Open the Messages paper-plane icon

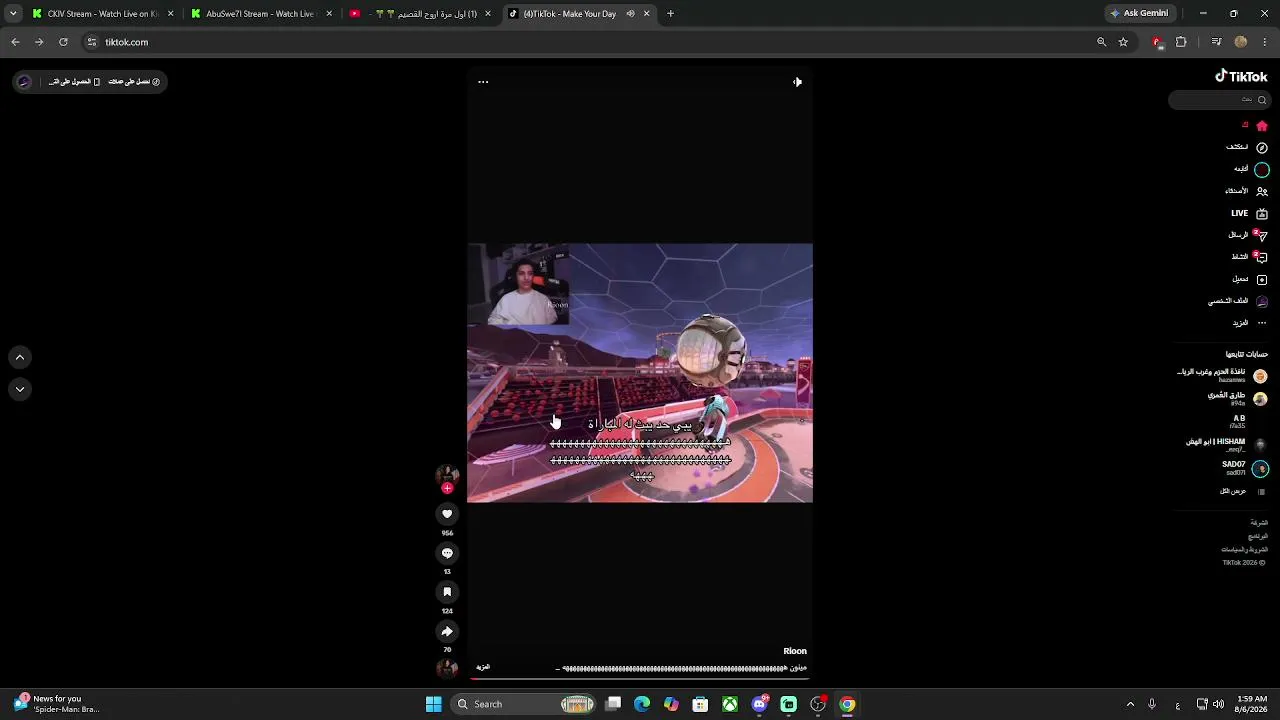[x=1262, y=236]
